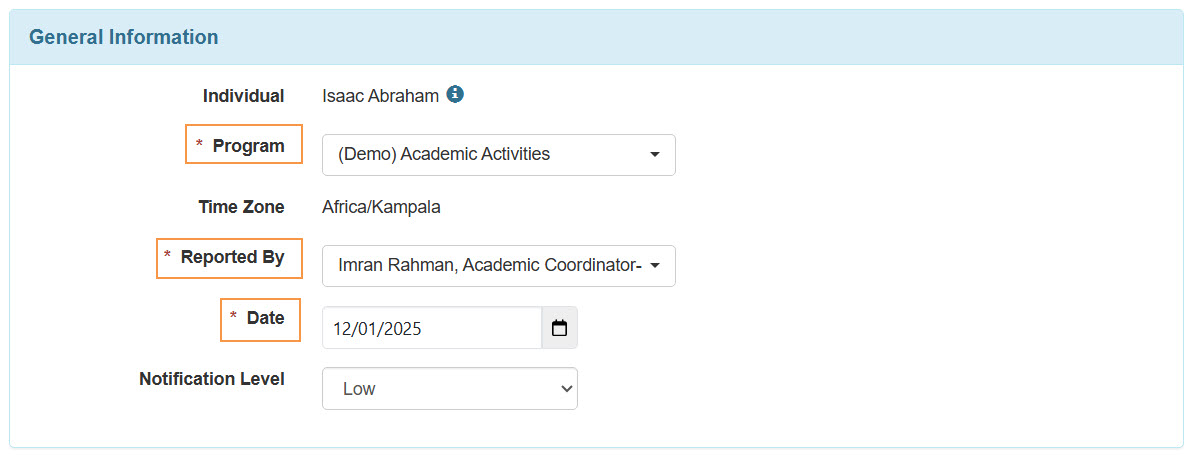Click the Program dropdown caret arrow

(x=655, y=155)
